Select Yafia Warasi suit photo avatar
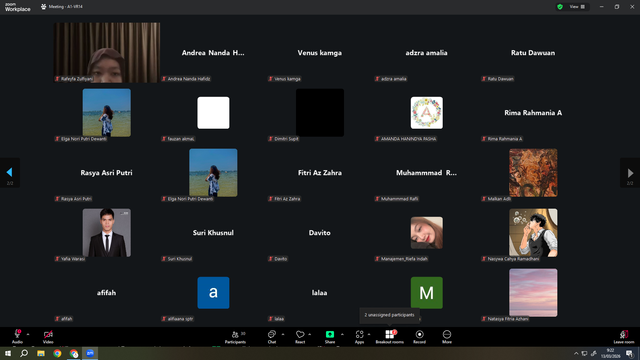Screen dimensions: 640x360 click(107, 233)
